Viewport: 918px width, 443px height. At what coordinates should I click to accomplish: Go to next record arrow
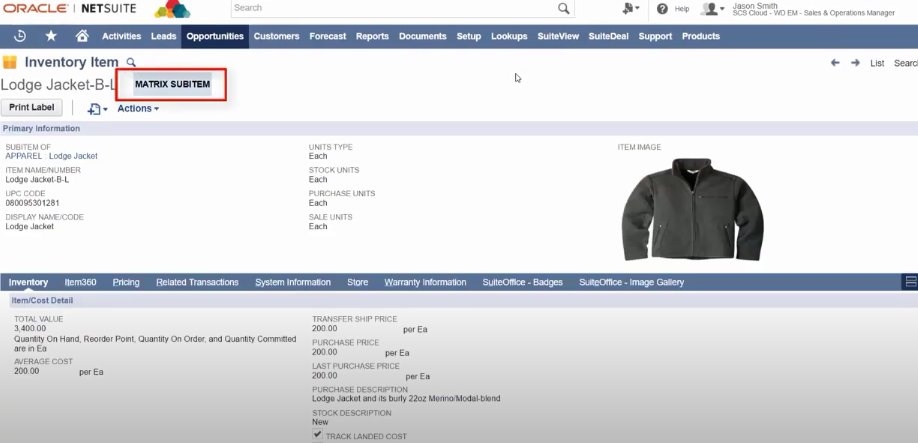[x=855, y=63]
